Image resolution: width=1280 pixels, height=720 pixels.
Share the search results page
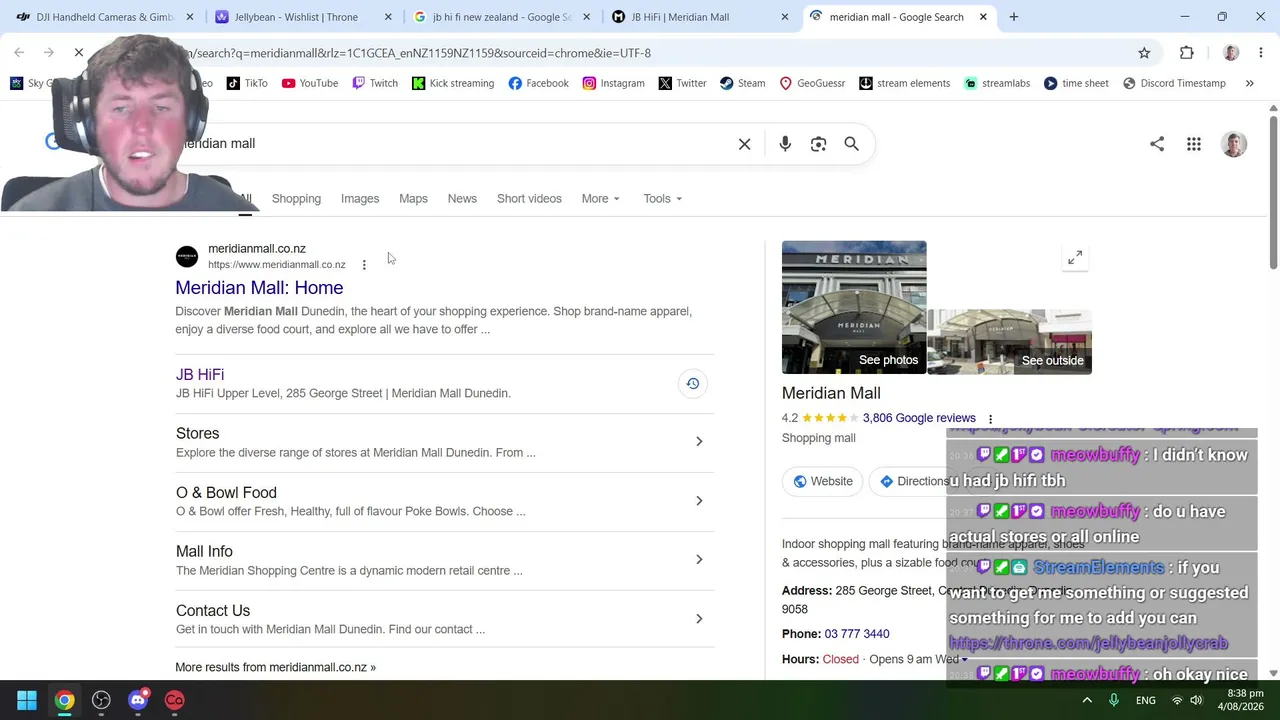pos(1157,144)
